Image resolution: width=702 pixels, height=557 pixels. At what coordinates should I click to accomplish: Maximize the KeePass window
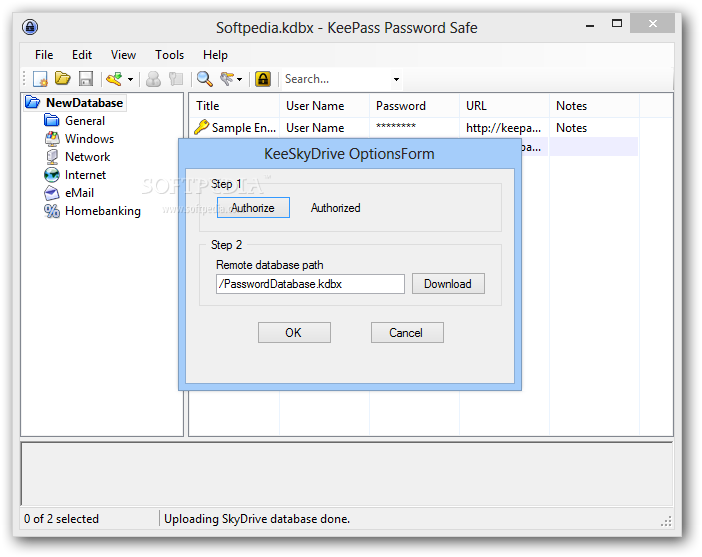617,23
